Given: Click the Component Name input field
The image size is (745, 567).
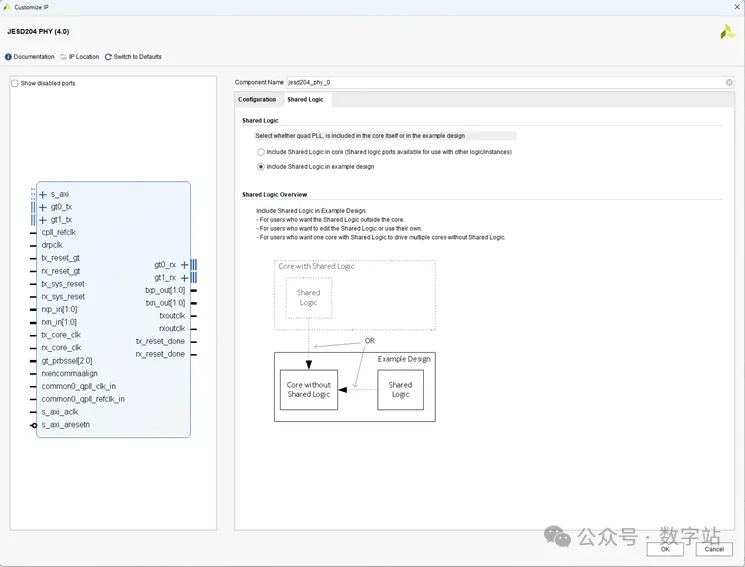Looking at the screenshot, I should pos(505,82).
